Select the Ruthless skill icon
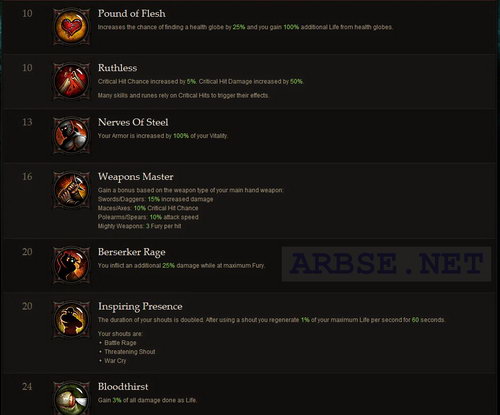 pyautogui.click(x=71, y=81)
